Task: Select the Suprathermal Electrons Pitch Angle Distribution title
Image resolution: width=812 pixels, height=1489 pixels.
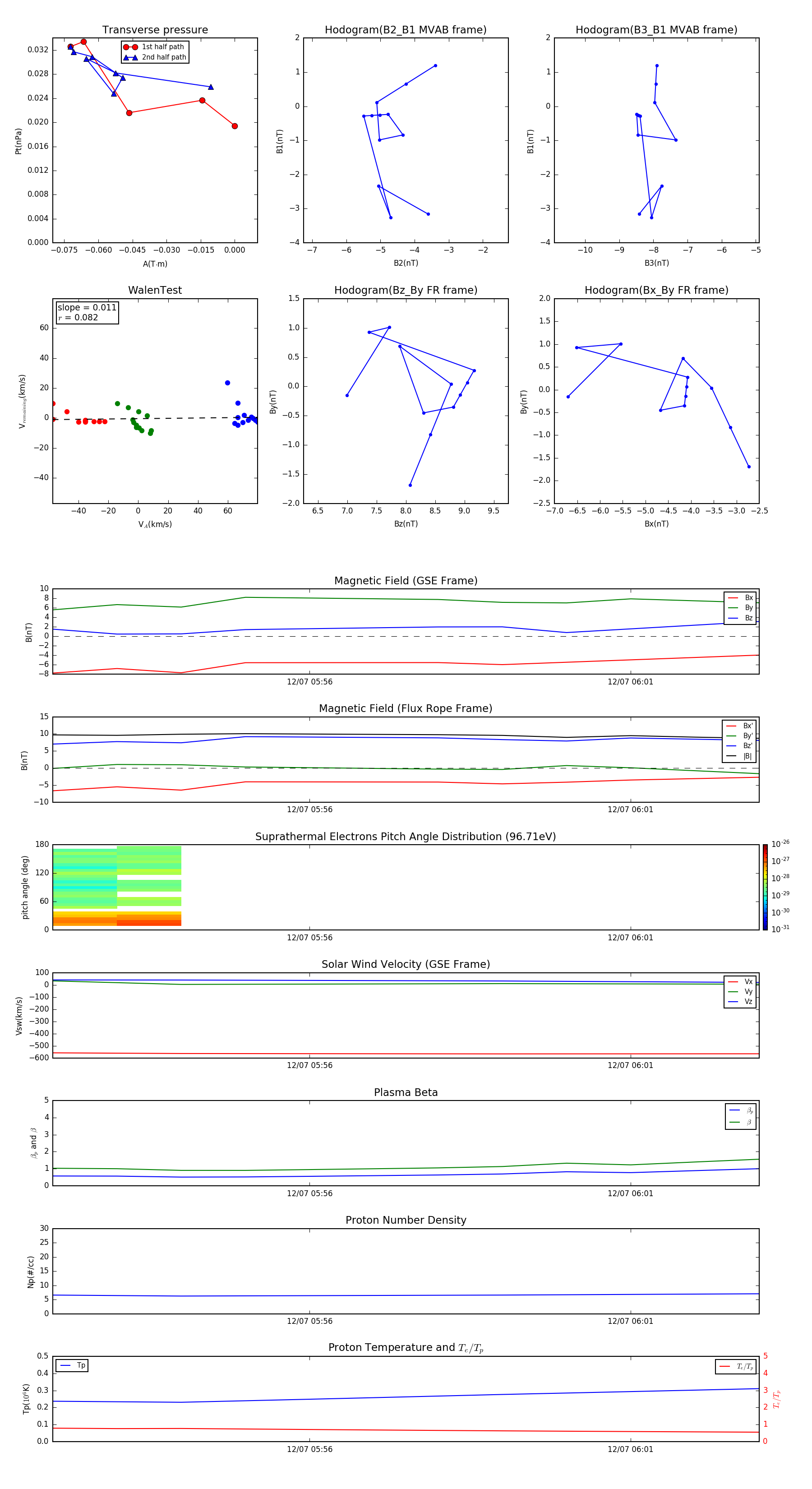Action: (x=406, y=837)
